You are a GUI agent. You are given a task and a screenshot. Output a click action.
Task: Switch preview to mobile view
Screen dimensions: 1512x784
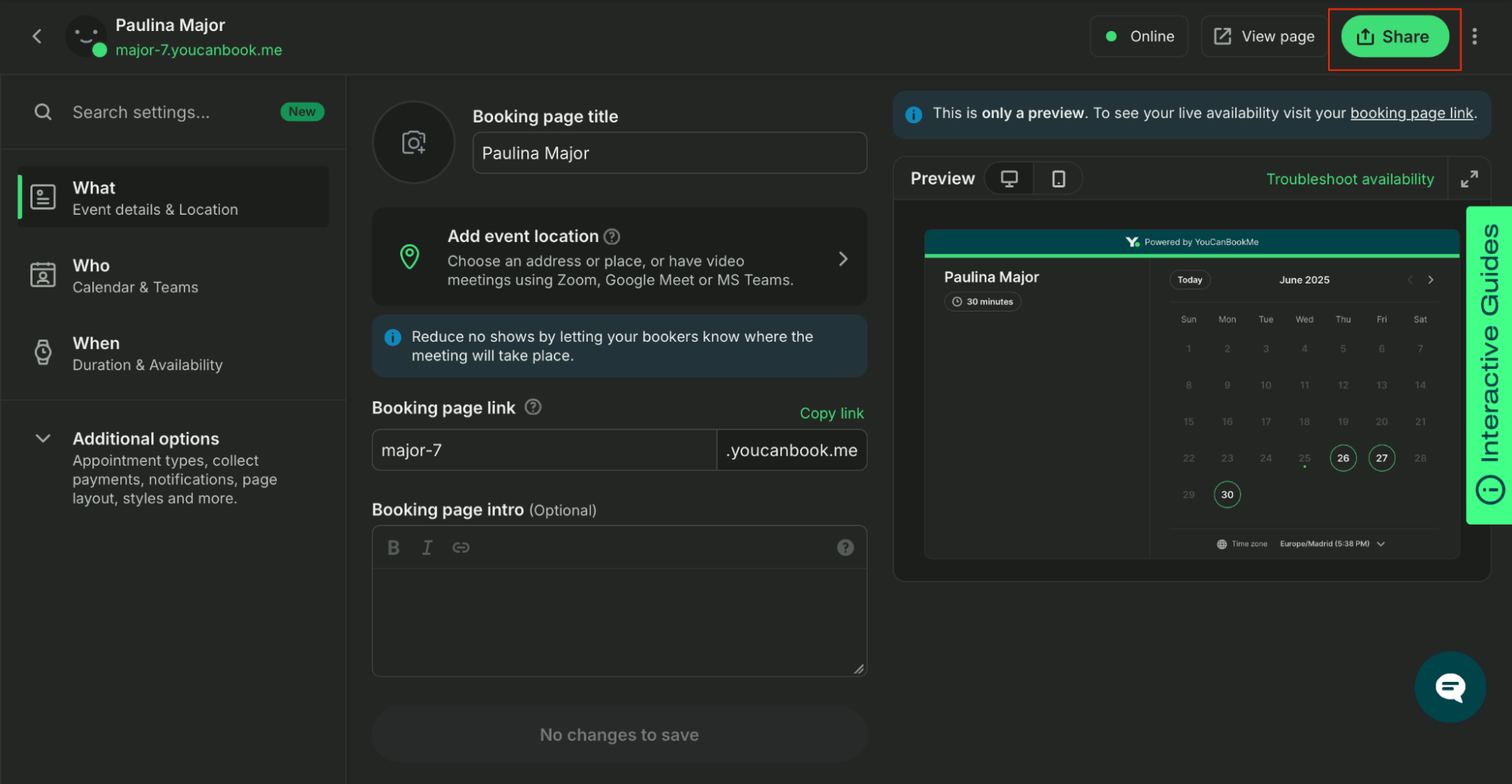[1058, 178]
